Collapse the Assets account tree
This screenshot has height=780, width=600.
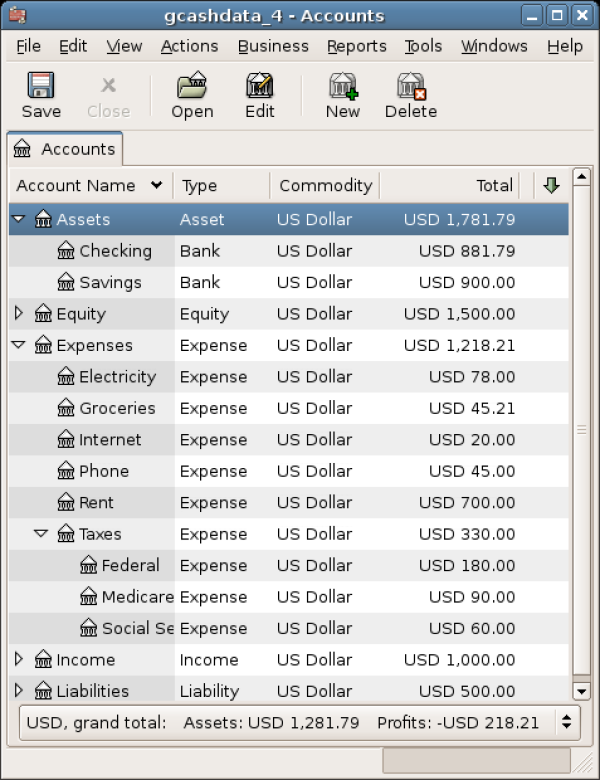(x=19, y=219)
